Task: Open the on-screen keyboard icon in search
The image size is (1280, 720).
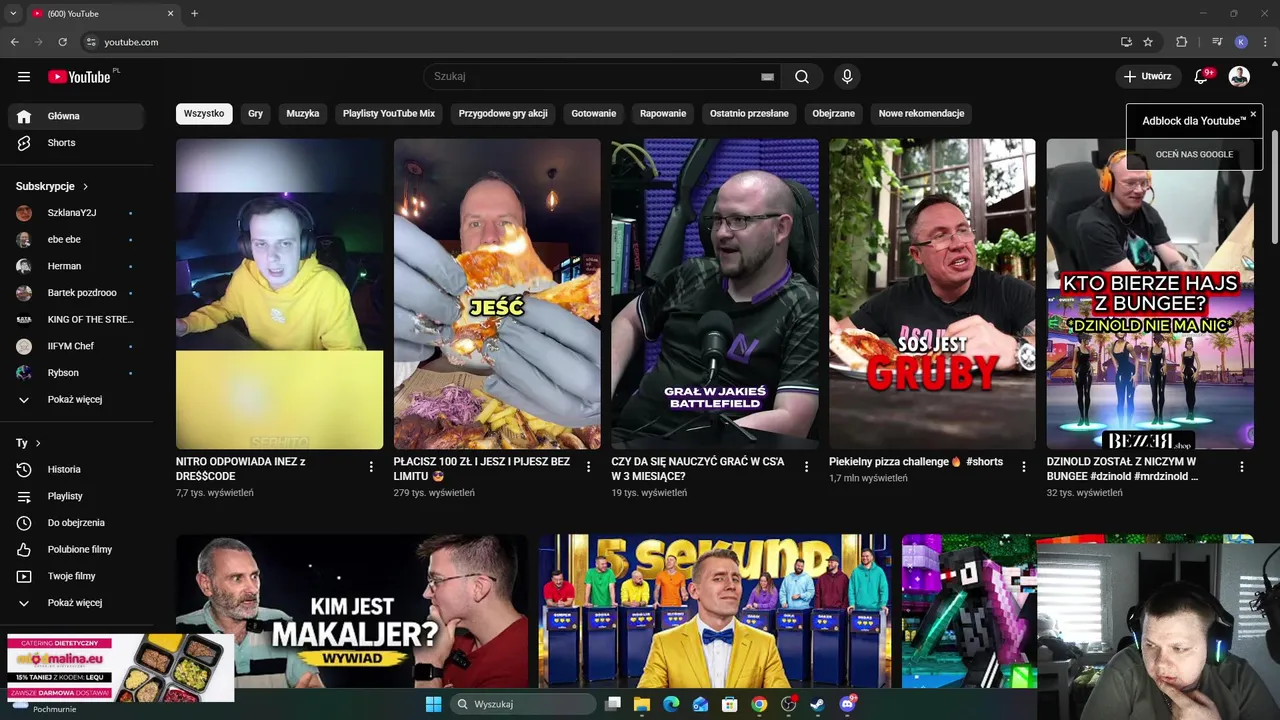Action: (x=767, y=76)
